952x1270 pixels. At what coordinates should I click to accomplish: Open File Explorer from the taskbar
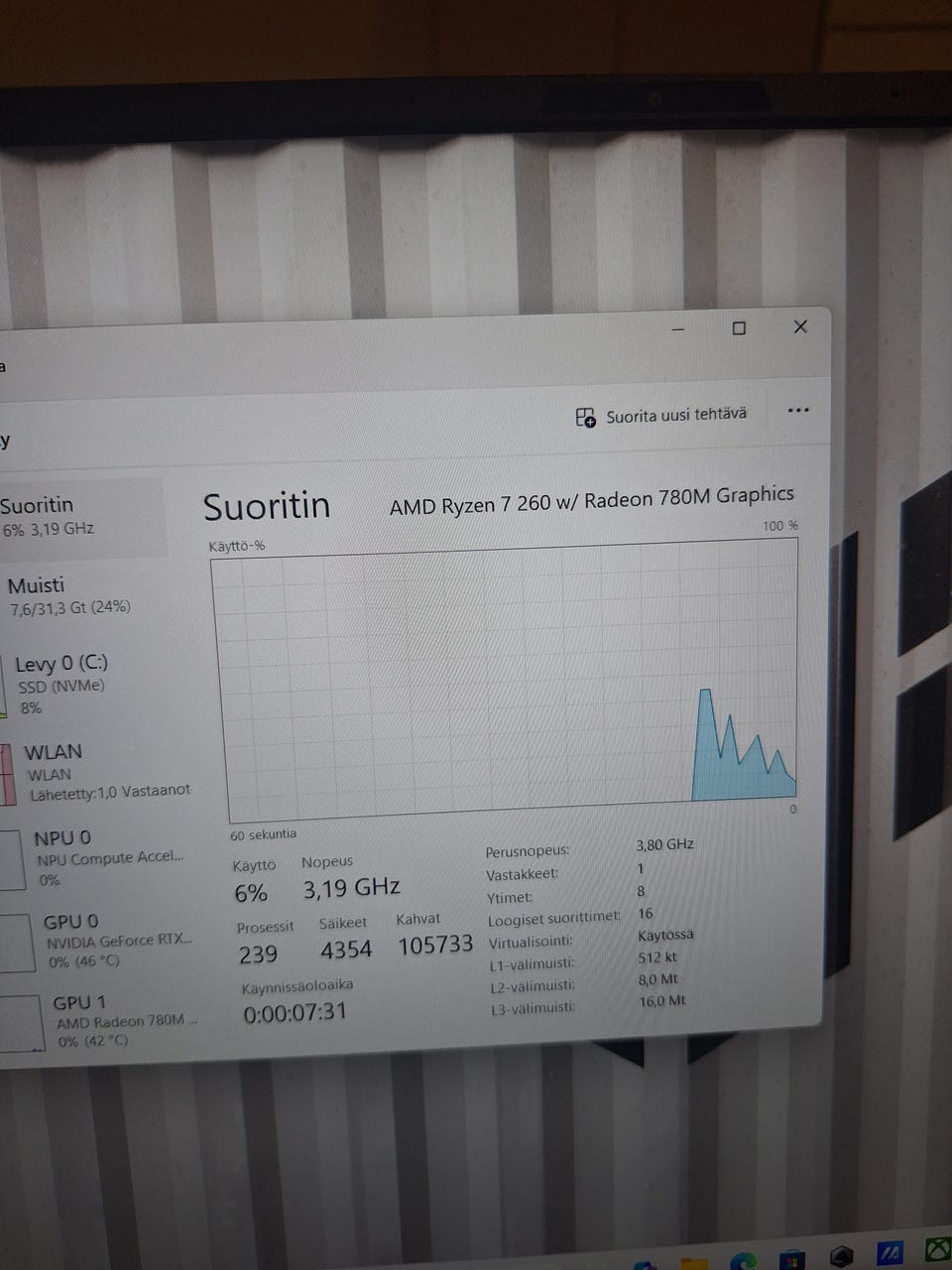[694, 1263]
